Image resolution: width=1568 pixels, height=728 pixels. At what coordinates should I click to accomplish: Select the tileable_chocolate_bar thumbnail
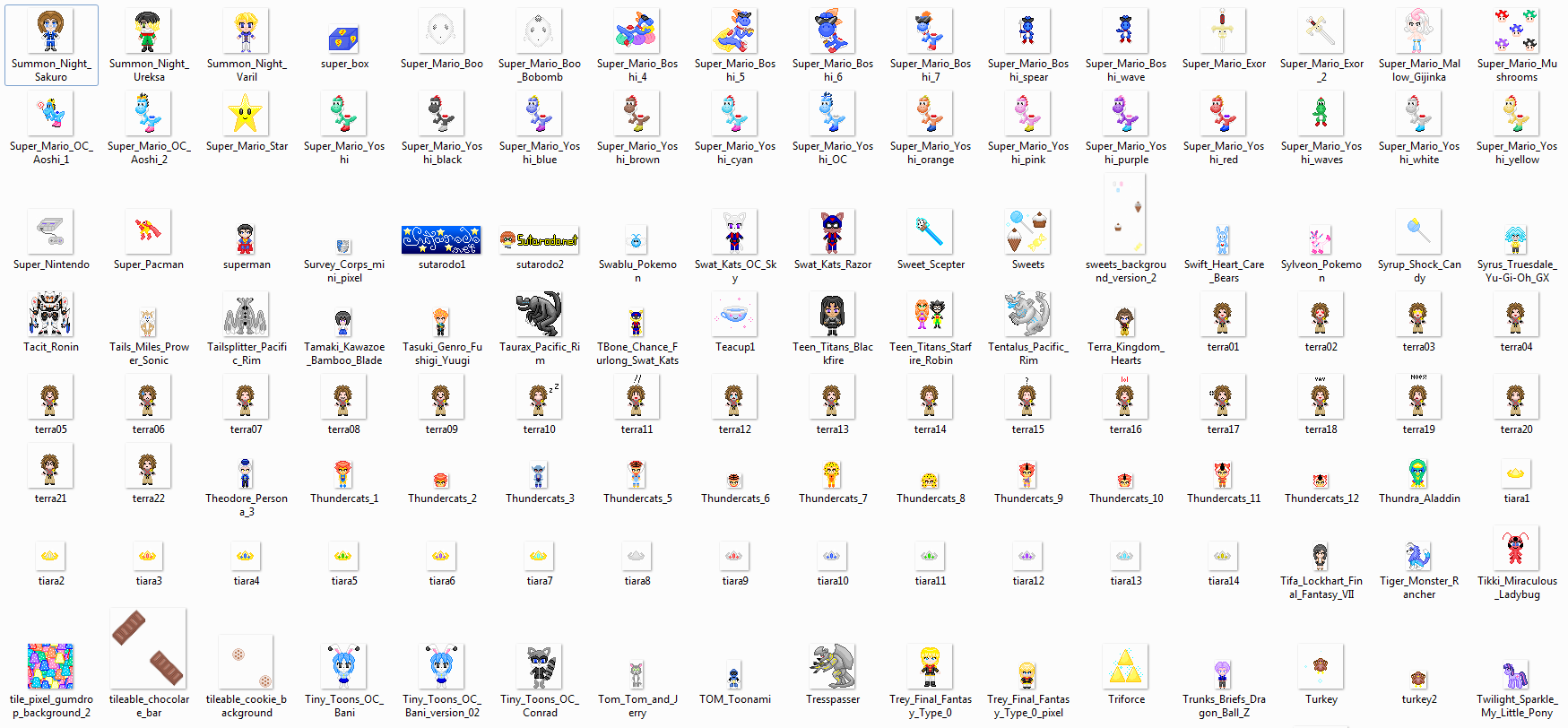coord(149,648)
